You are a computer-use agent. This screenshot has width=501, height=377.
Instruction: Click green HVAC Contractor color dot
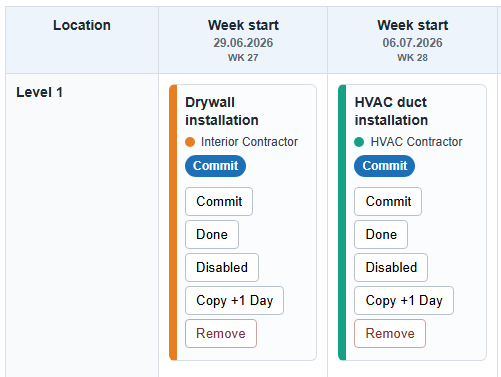click(x=359, y=142)
